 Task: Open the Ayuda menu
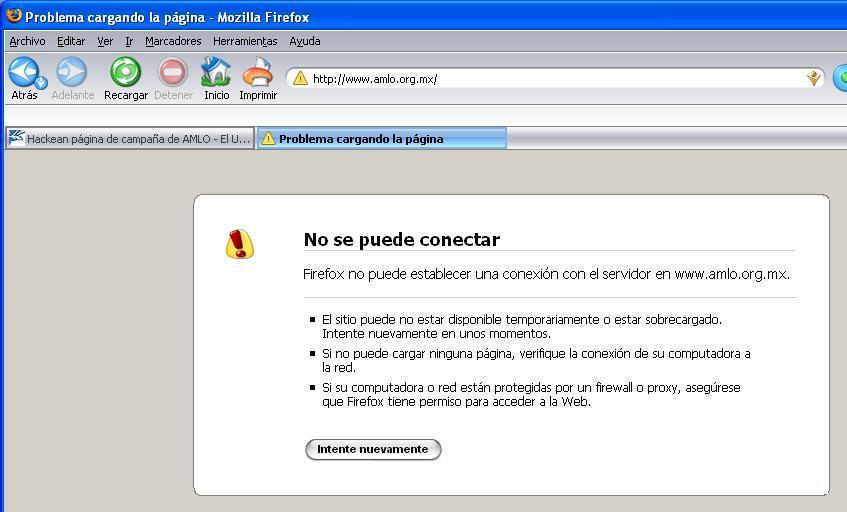[305, 41]
